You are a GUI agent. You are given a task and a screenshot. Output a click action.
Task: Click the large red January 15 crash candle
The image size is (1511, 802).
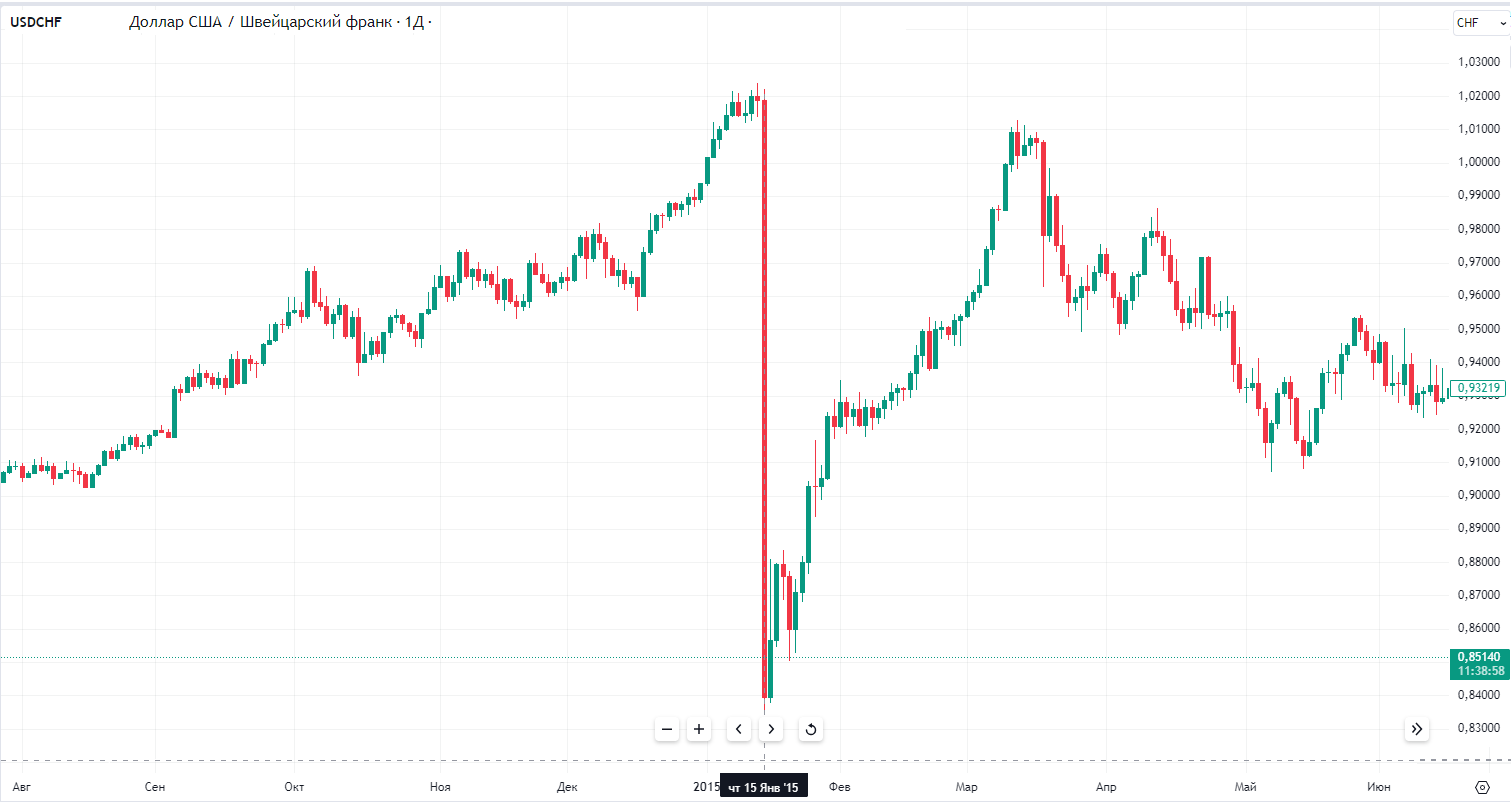click(765, 400)
